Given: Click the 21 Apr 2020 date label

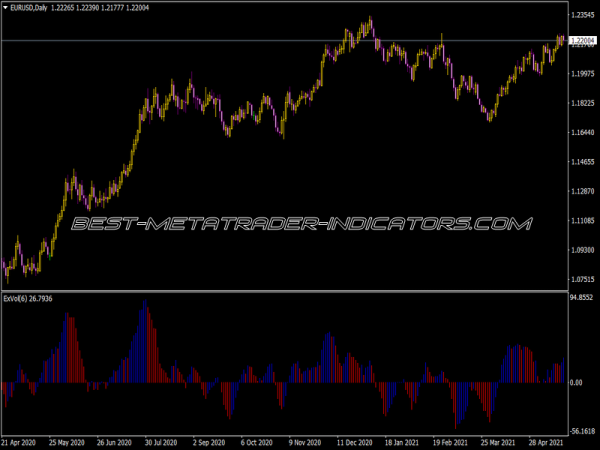Looking at the screenshot, I should pos(22,440).
